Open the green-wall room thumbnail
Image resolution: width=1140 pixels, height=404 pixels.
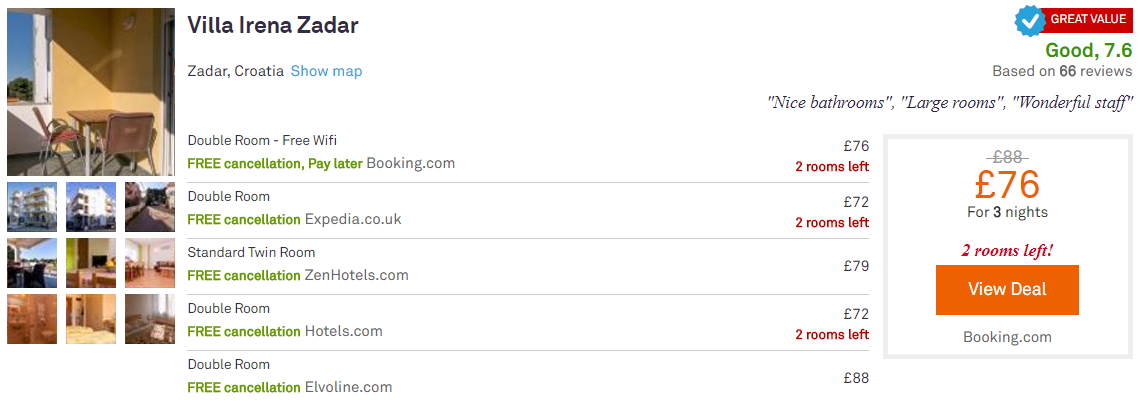tap(91, 263)
